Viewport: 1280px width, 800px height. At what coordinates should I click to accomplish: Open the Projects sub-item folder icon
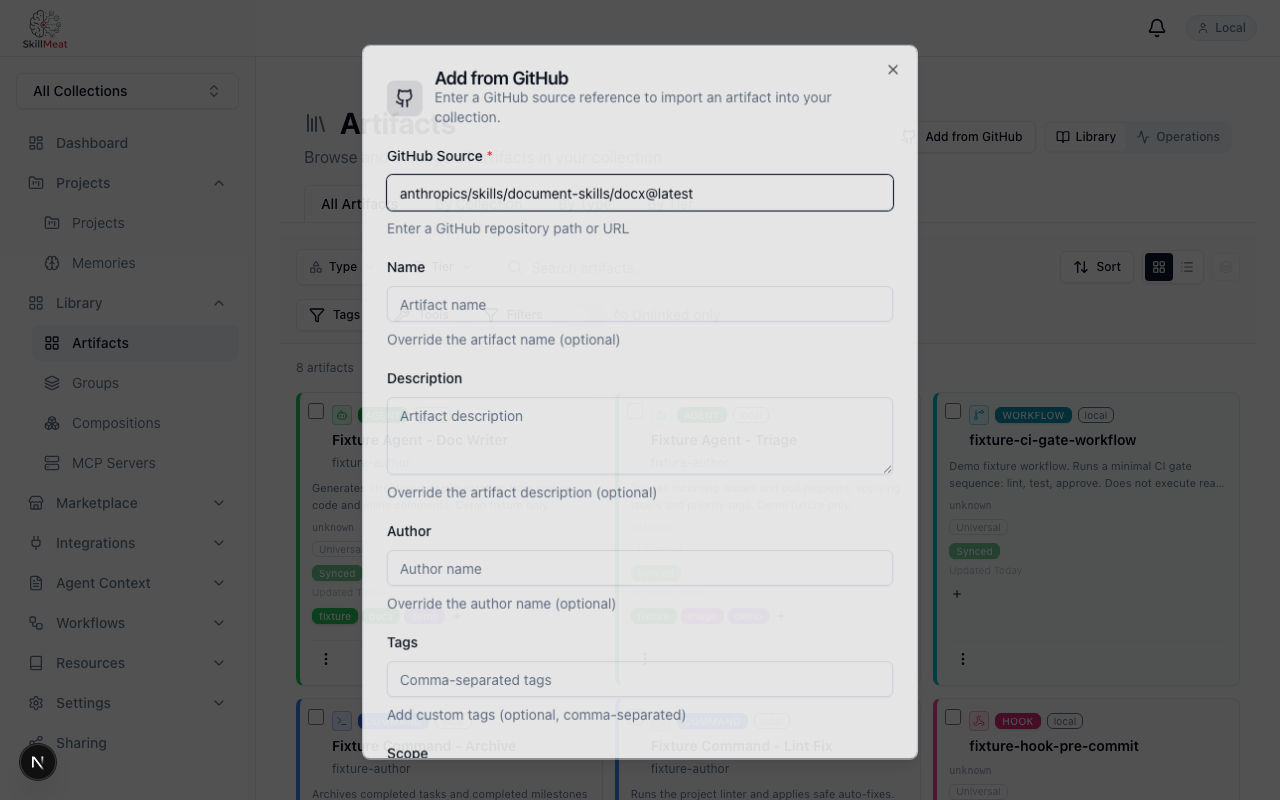(52, 223)
